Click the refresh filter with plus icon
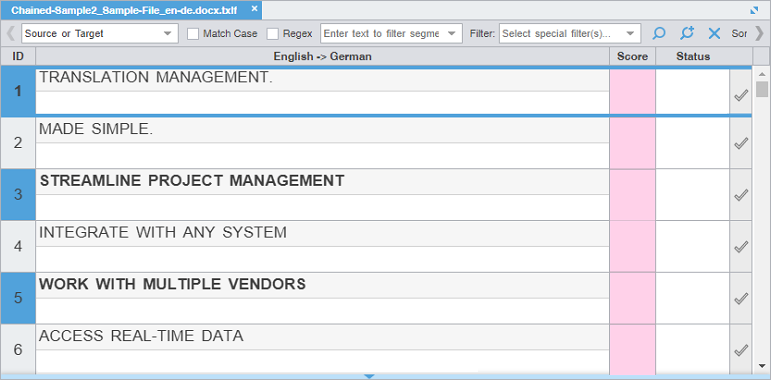771x380 pixels. tap(687, 33)
